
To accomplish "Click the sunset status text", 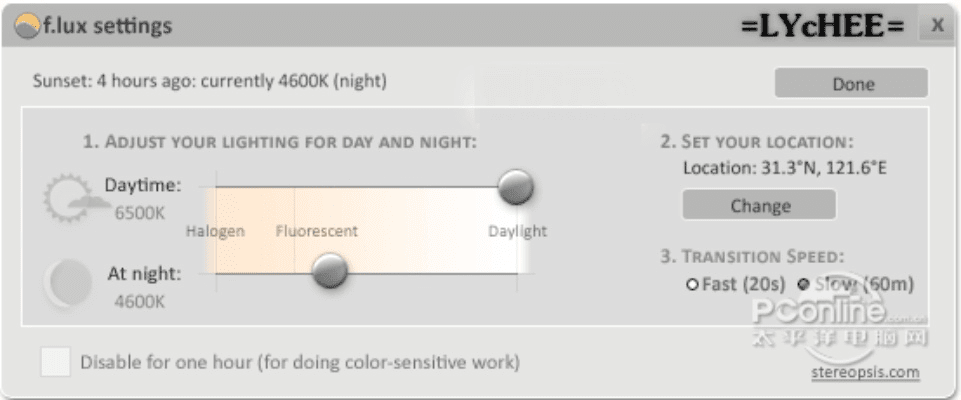I will (x=210, y=81).
